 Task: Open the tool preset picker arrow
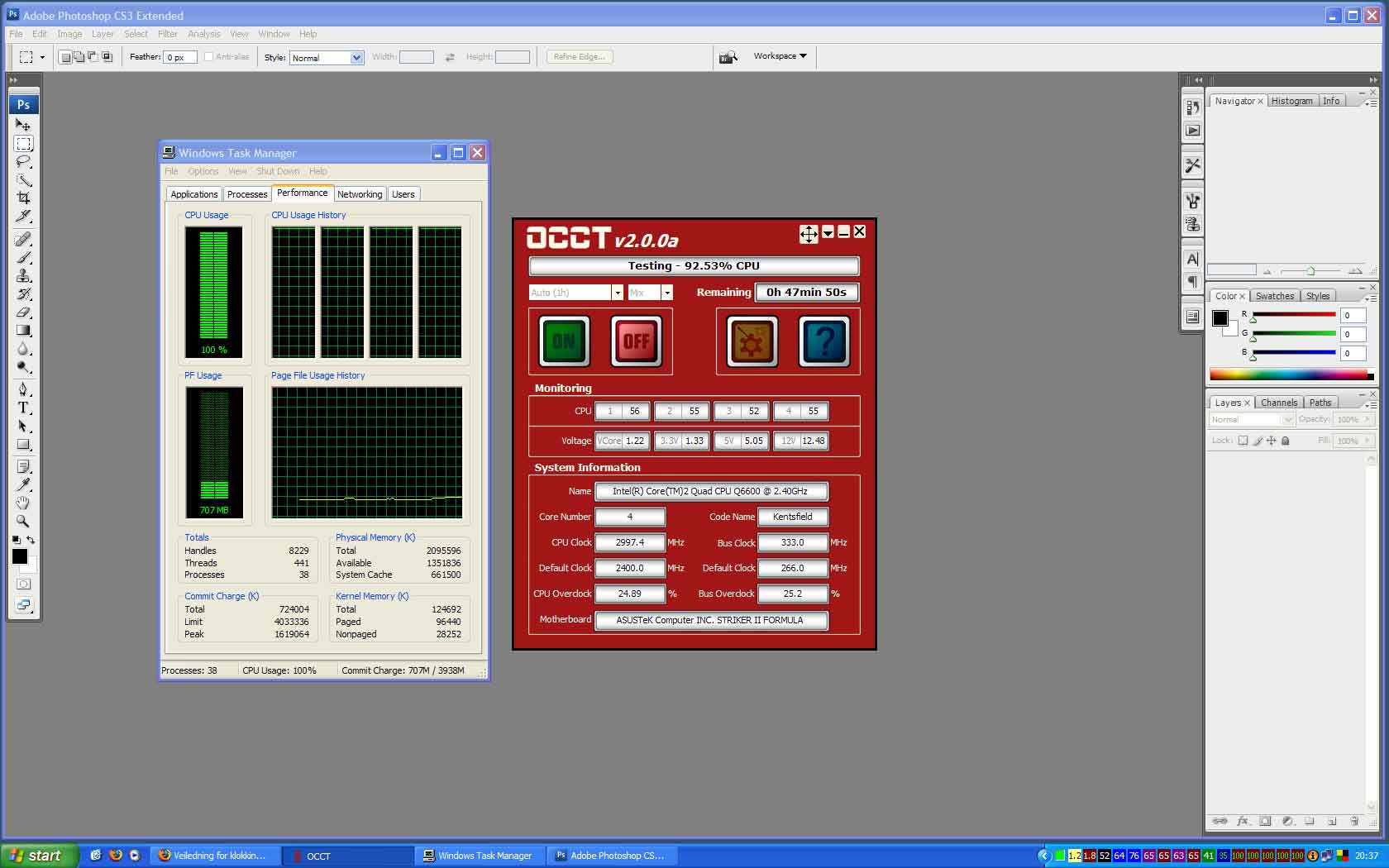[42, 58]
